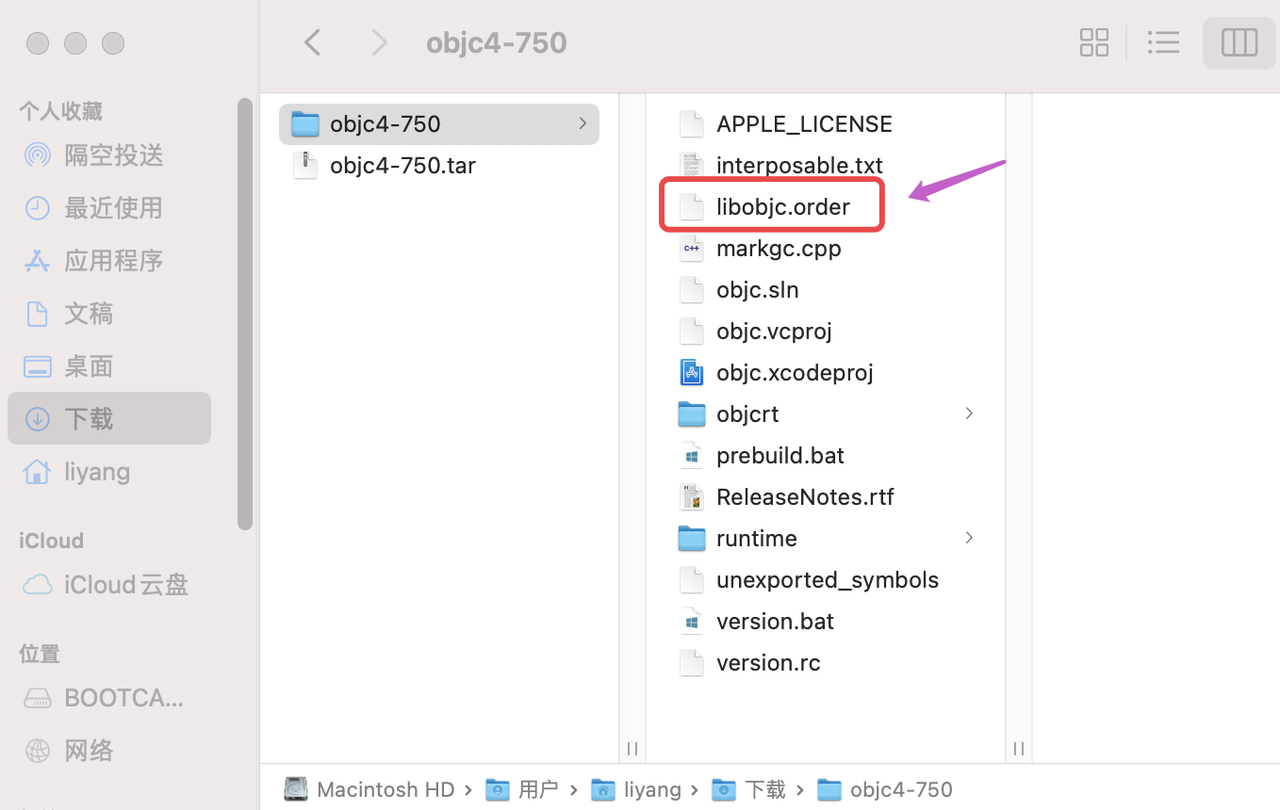Viewport: 1280px width, 810px height.
Task: Click first column resize handle
Action: 632,748
